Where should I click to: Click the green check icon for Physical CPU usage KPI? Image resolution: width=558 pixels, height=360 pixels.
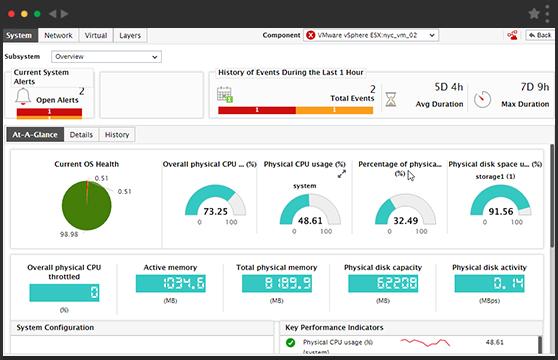click(290, 343)
